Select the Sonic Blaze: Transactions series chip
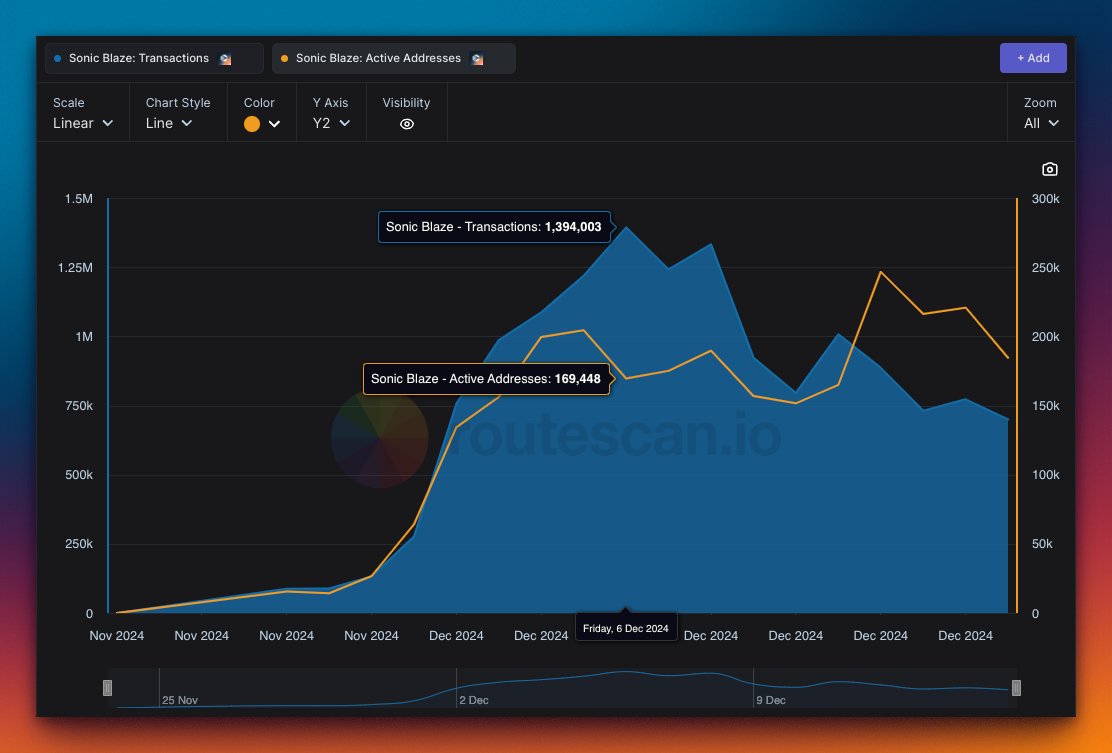The width and height of the screenshot is (1112, 753). tap(154, 58)
